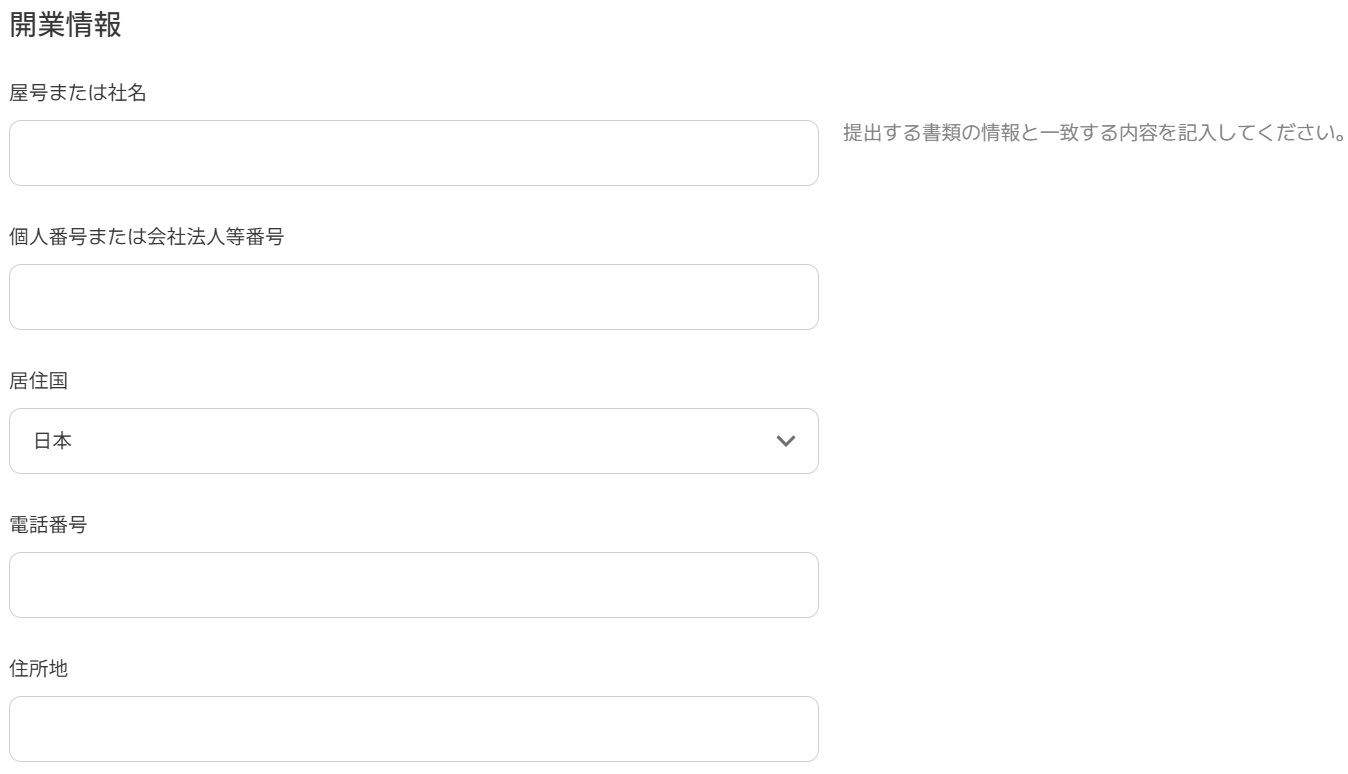This screenshot has width=1348, height=774.
Task: Click the 提出する書類 help text
Action: coord(1093,134)
